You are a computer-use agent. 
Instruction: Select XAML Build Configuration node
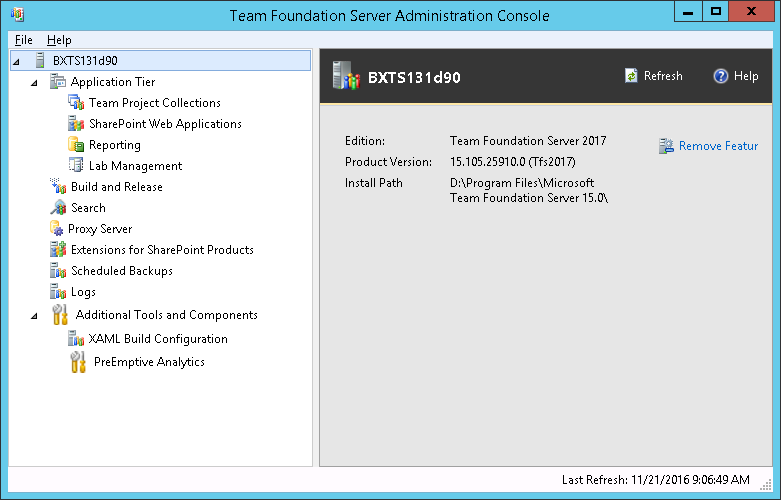coord(158,339)
